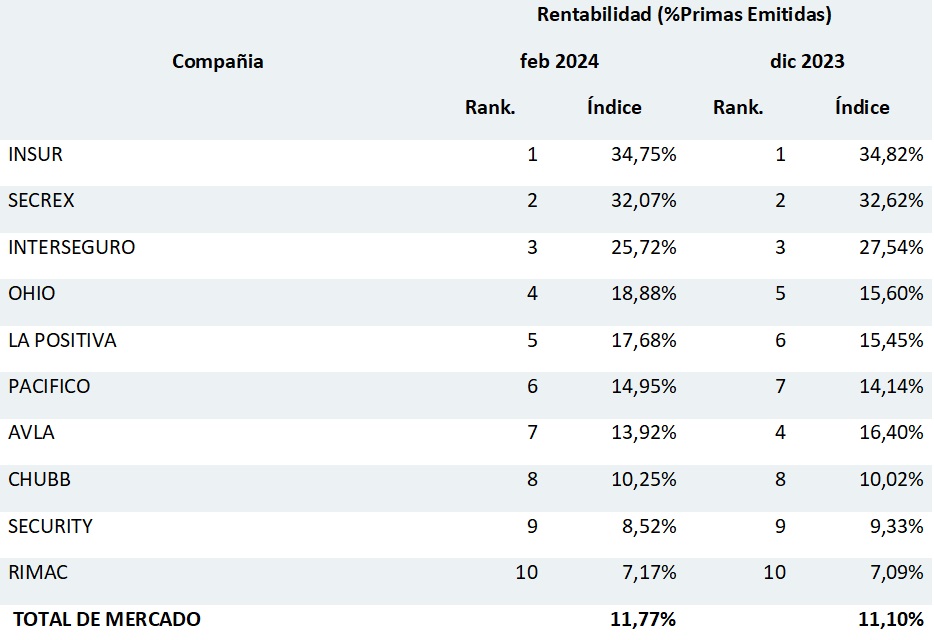Click RIMAC's dic 2023 rank 10
934x640 pixels.
point(774,572)
